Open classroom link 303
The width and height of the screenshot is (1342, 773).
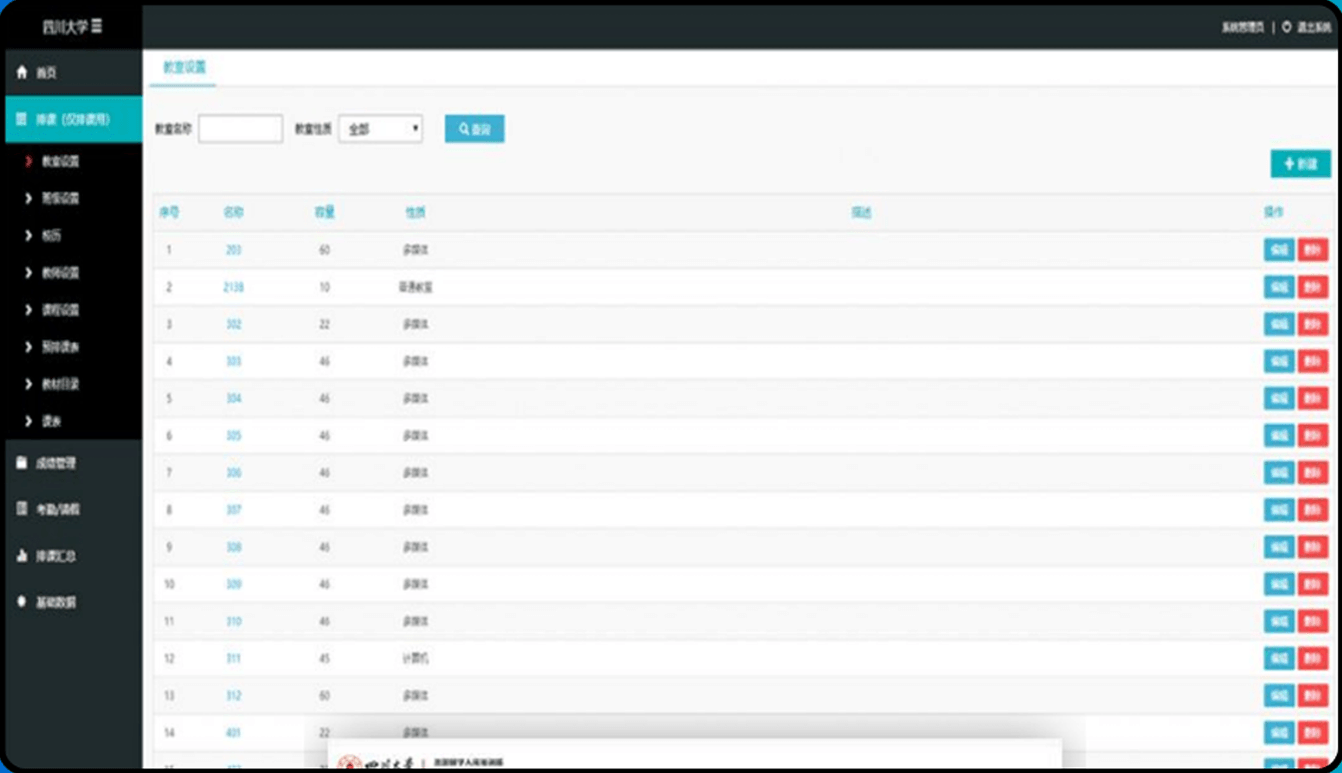(x=233, y=361)
